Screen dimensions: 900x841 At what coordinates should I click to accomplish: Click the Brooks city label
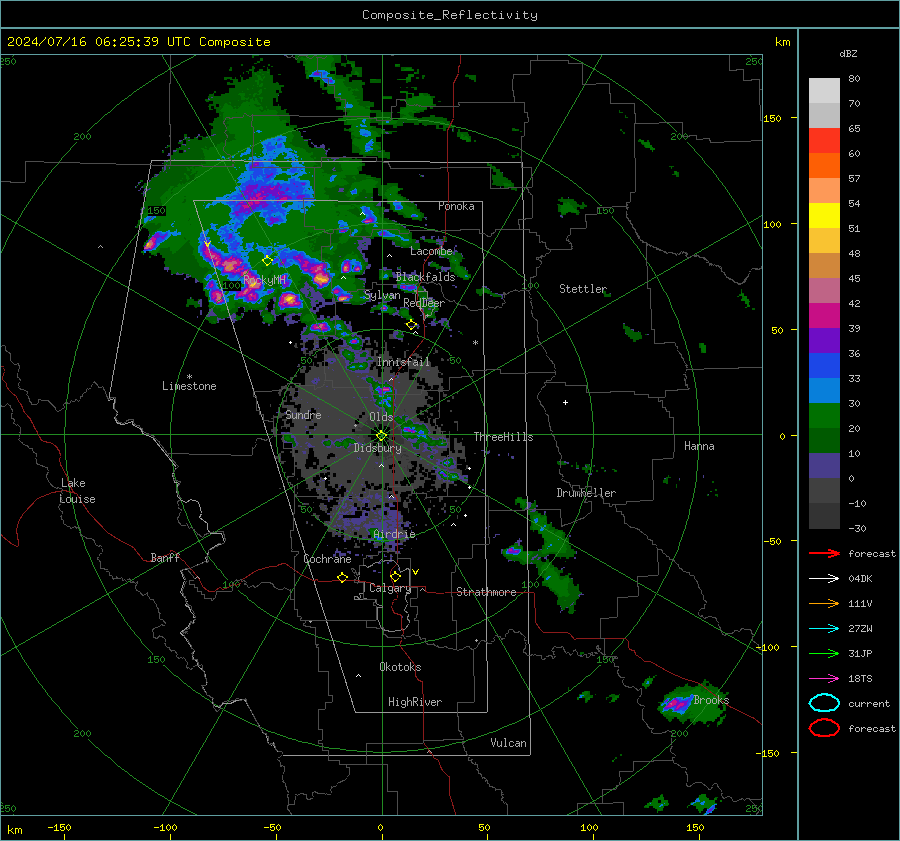coord(711,700)
